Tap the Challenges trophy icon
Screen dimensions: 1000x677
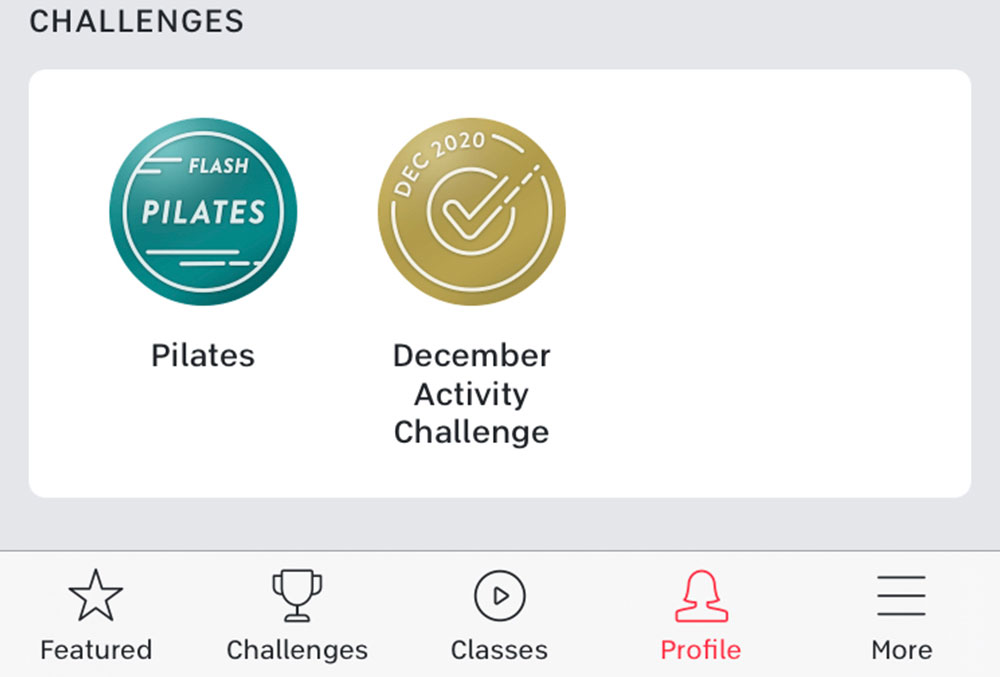pos(297,595)
